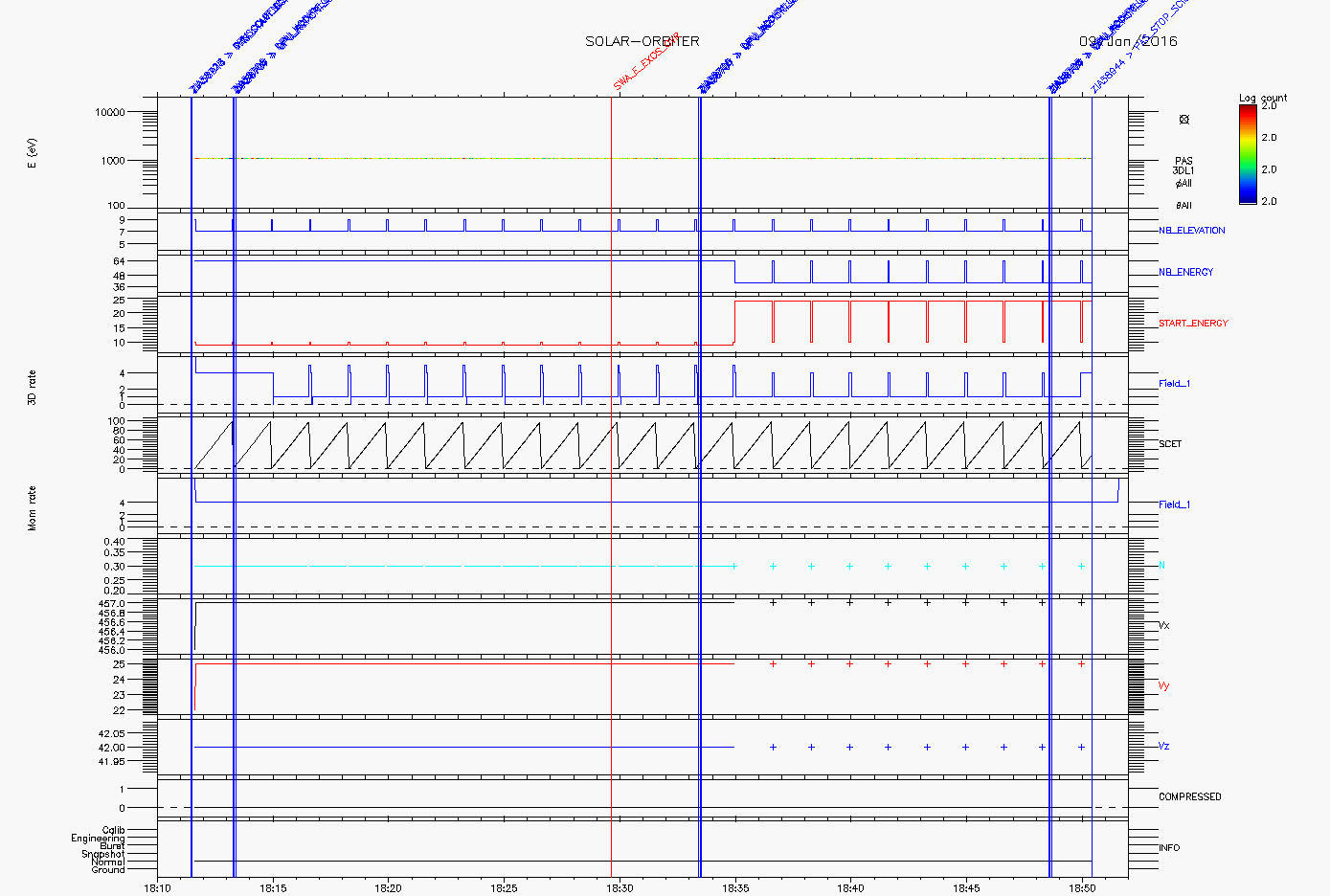This screenshot has width=1330, height=896.
Task: Click the 'Normal' mode label
Action: pyautogui.click(x=108, y=862)
